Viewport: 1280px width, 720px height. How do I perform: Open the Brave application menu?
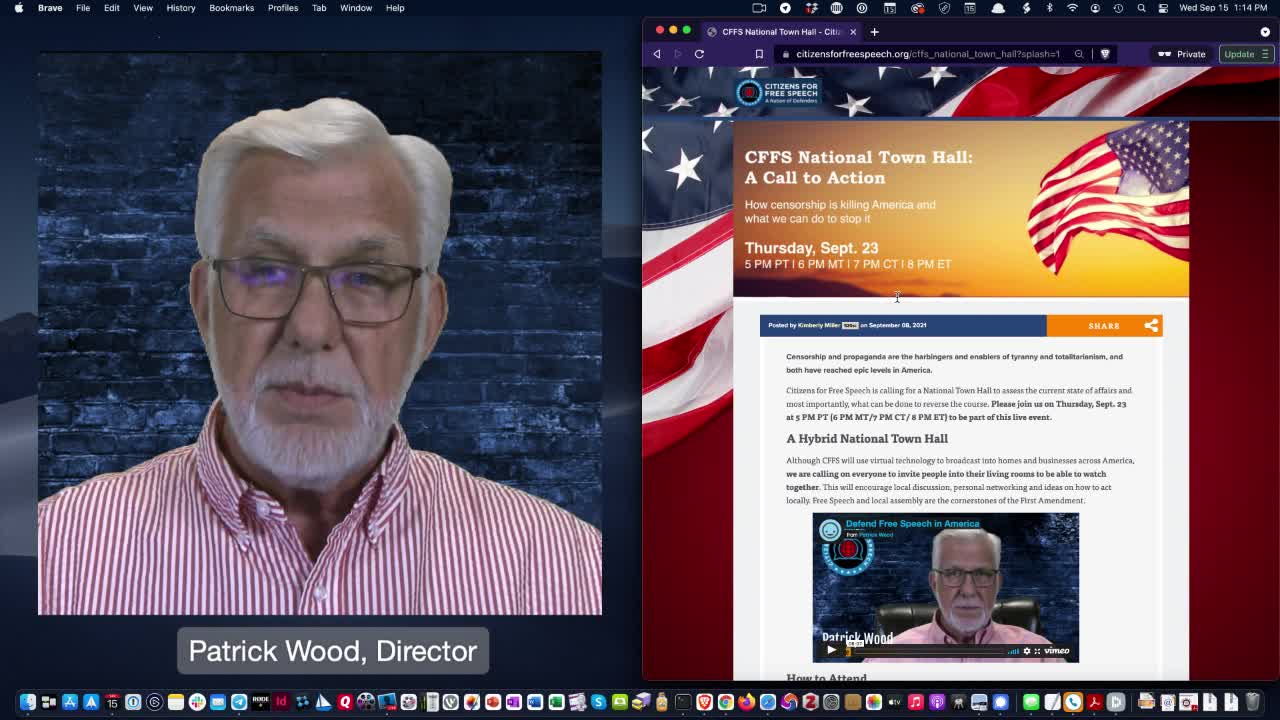click(50, 8)
